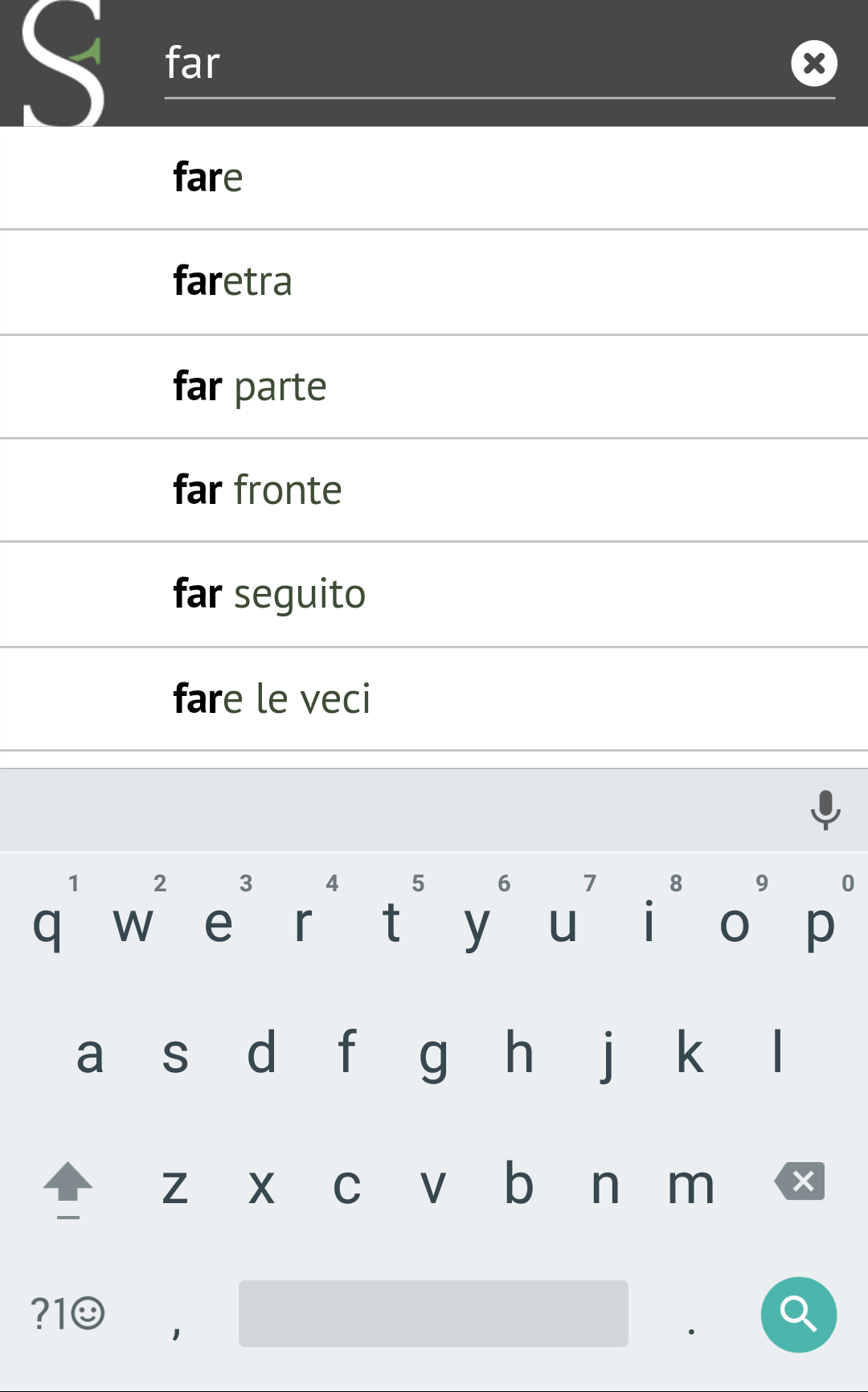Select the "fare" suggestion
This screenshot has width=868, height=1392.
tap(434, 178)
